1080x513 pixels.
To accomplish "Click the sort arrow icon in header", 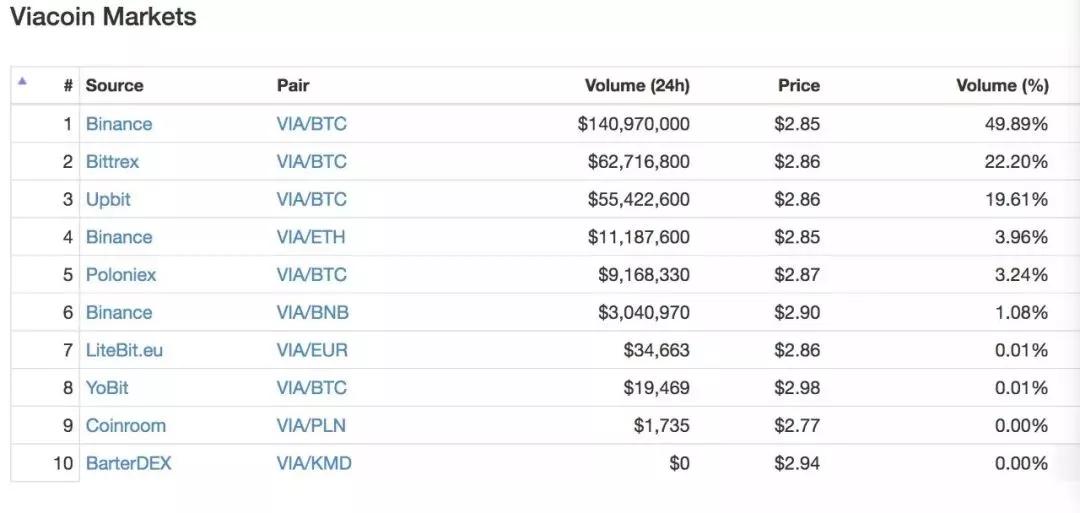I will (x=22, y=81).
